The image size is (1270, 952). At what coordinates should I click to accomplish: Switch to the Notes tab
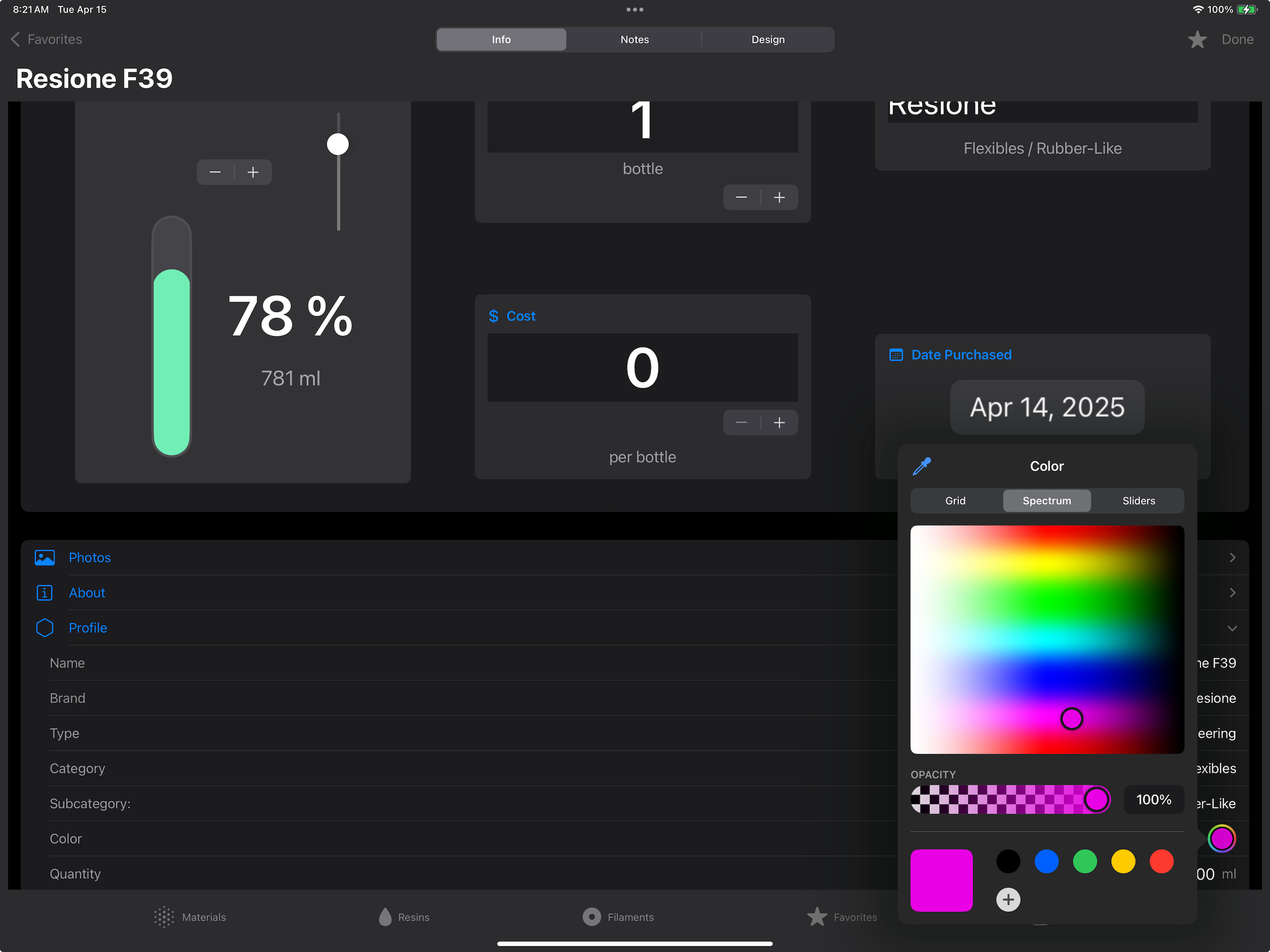pos(635,40)
